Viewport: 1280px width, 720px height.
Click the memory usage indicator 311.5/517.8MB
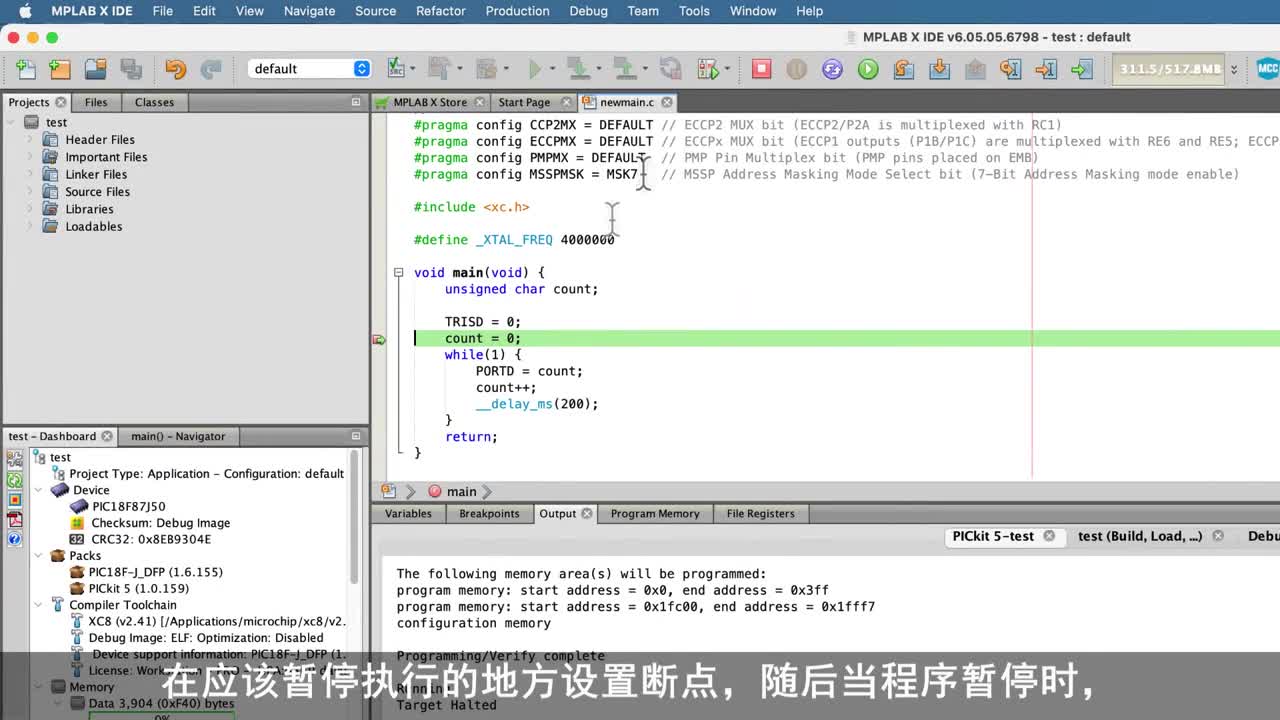[x=1169, y=69]
